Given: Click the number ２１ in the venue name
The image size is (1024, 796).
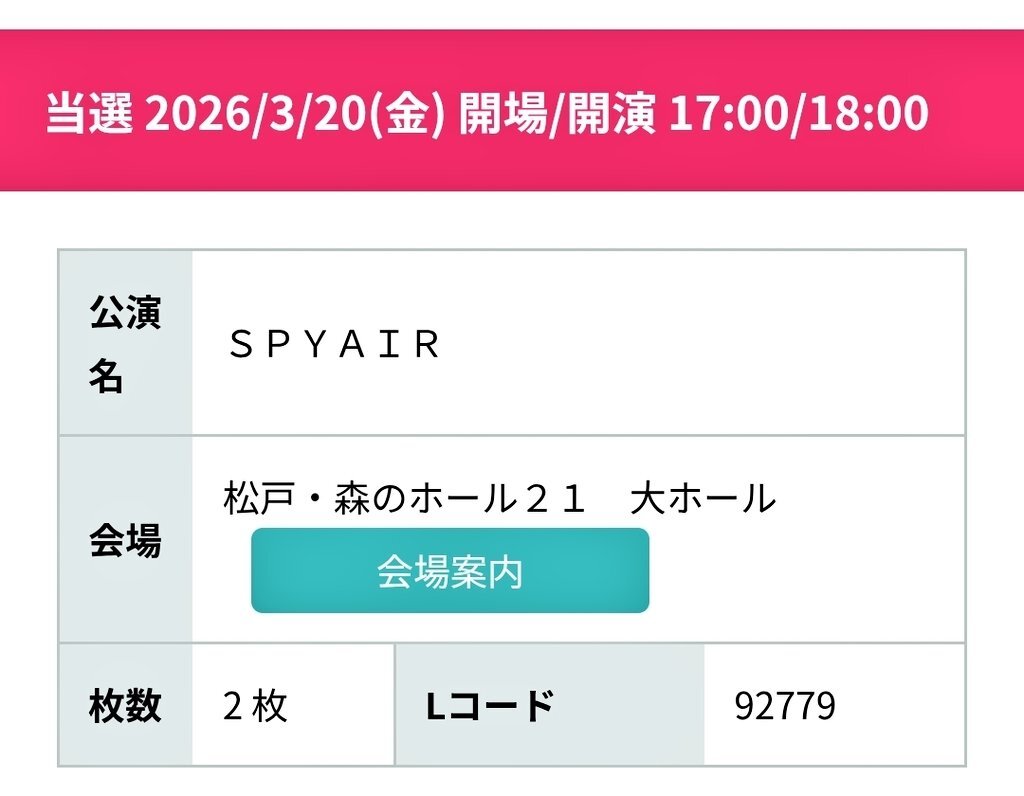Looking at the screenshot, I should (556, 498).
